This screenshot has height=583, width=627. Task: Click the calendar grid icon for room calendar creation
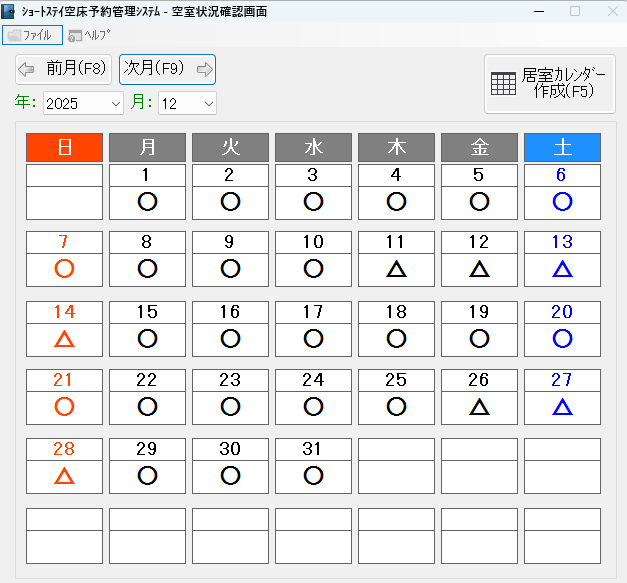click(x=504, y=84)
